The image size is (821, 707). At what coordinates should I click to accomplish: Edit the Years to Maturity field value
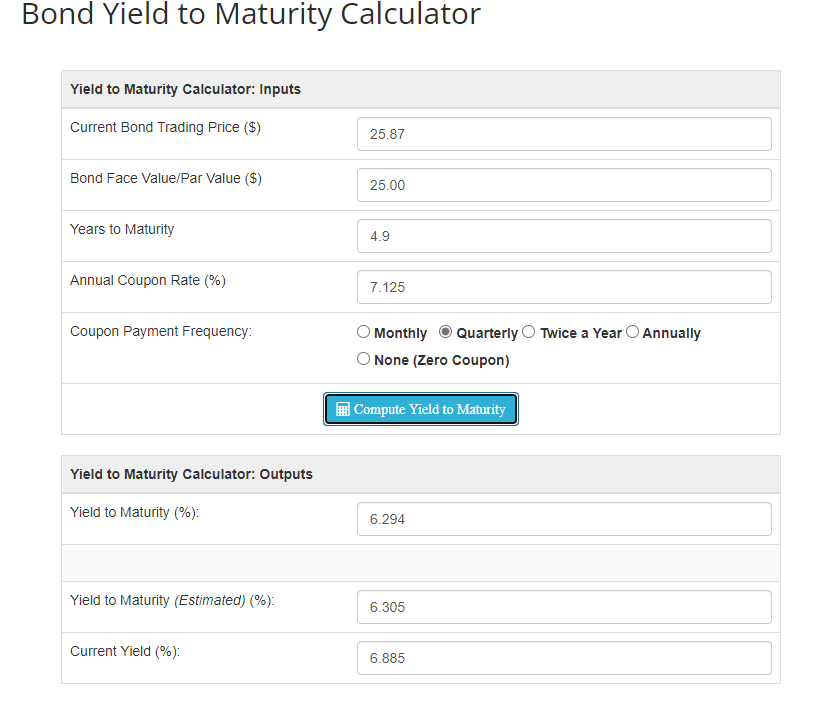coord(564,236)
